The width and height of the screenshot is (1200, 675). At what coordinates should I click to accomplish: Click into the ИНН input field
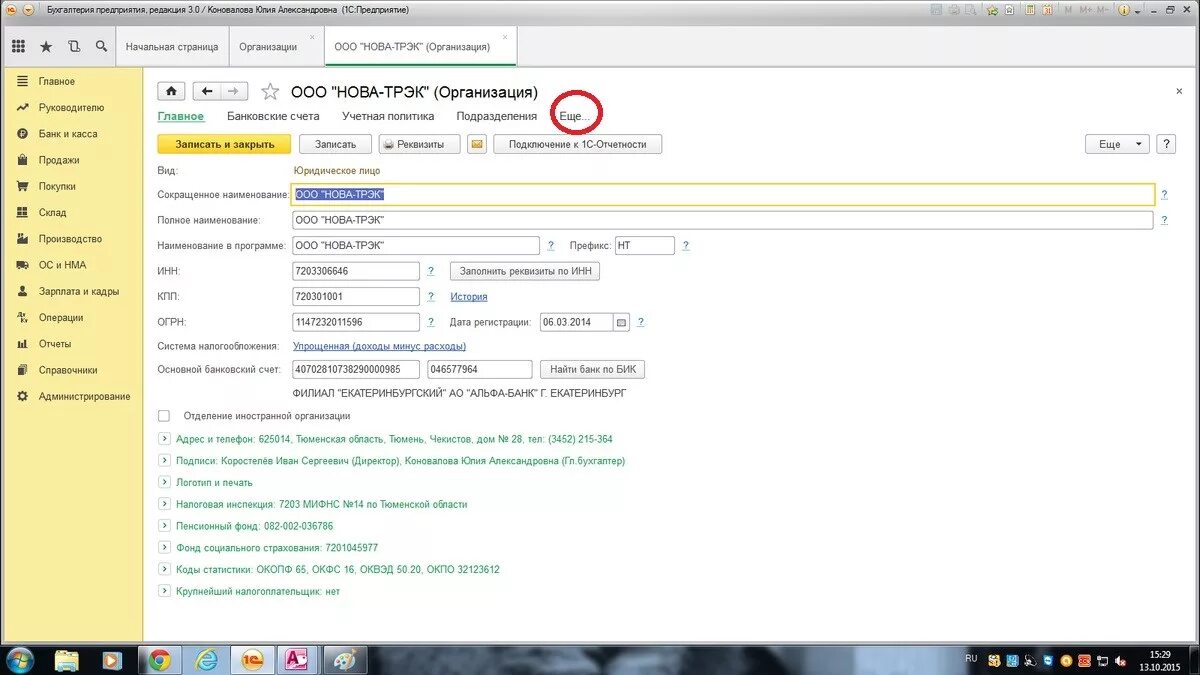(356, 271)
